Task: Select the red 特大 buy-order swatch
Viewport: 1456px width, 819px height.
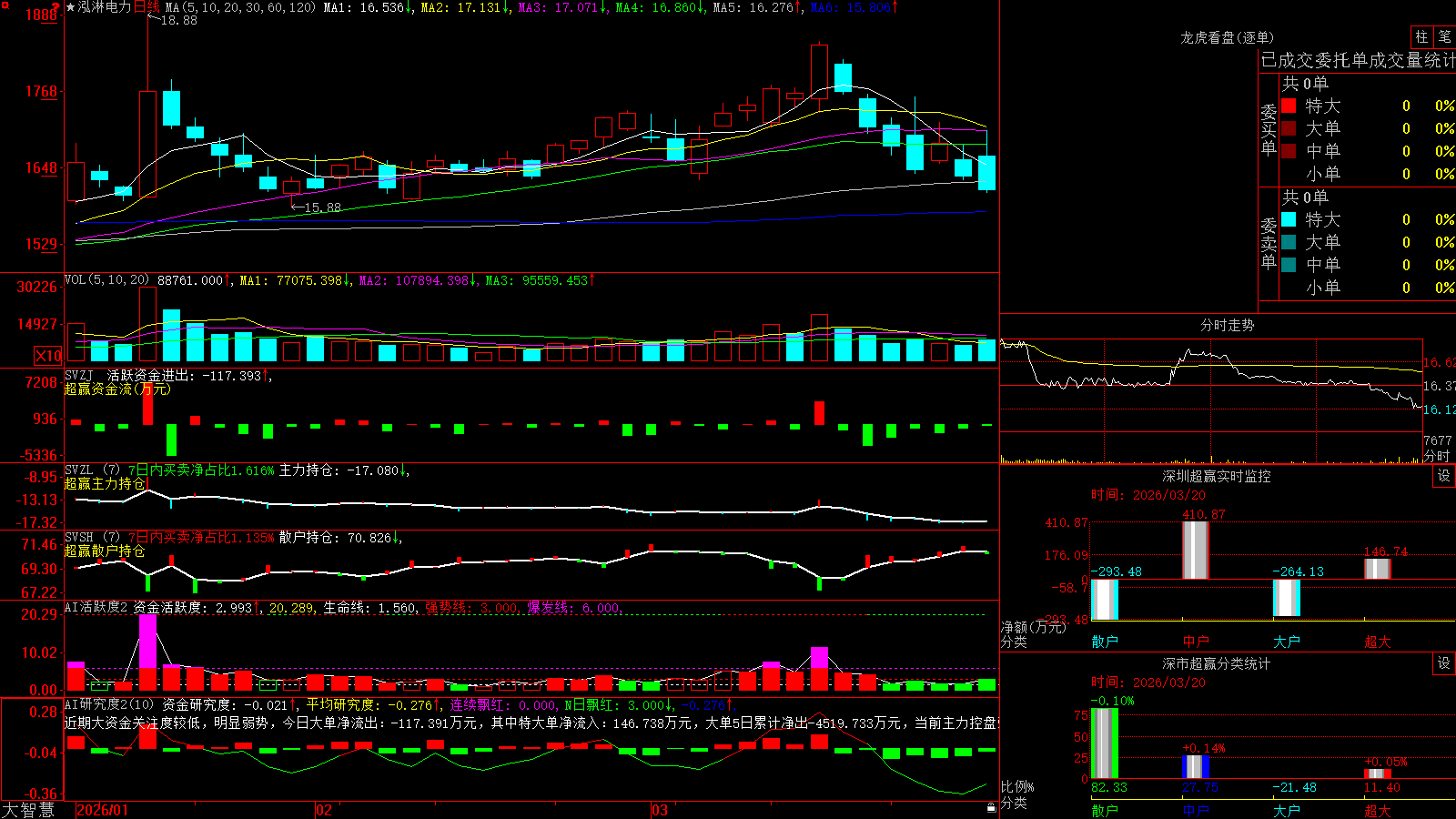Action: (x=1289, y=106)
